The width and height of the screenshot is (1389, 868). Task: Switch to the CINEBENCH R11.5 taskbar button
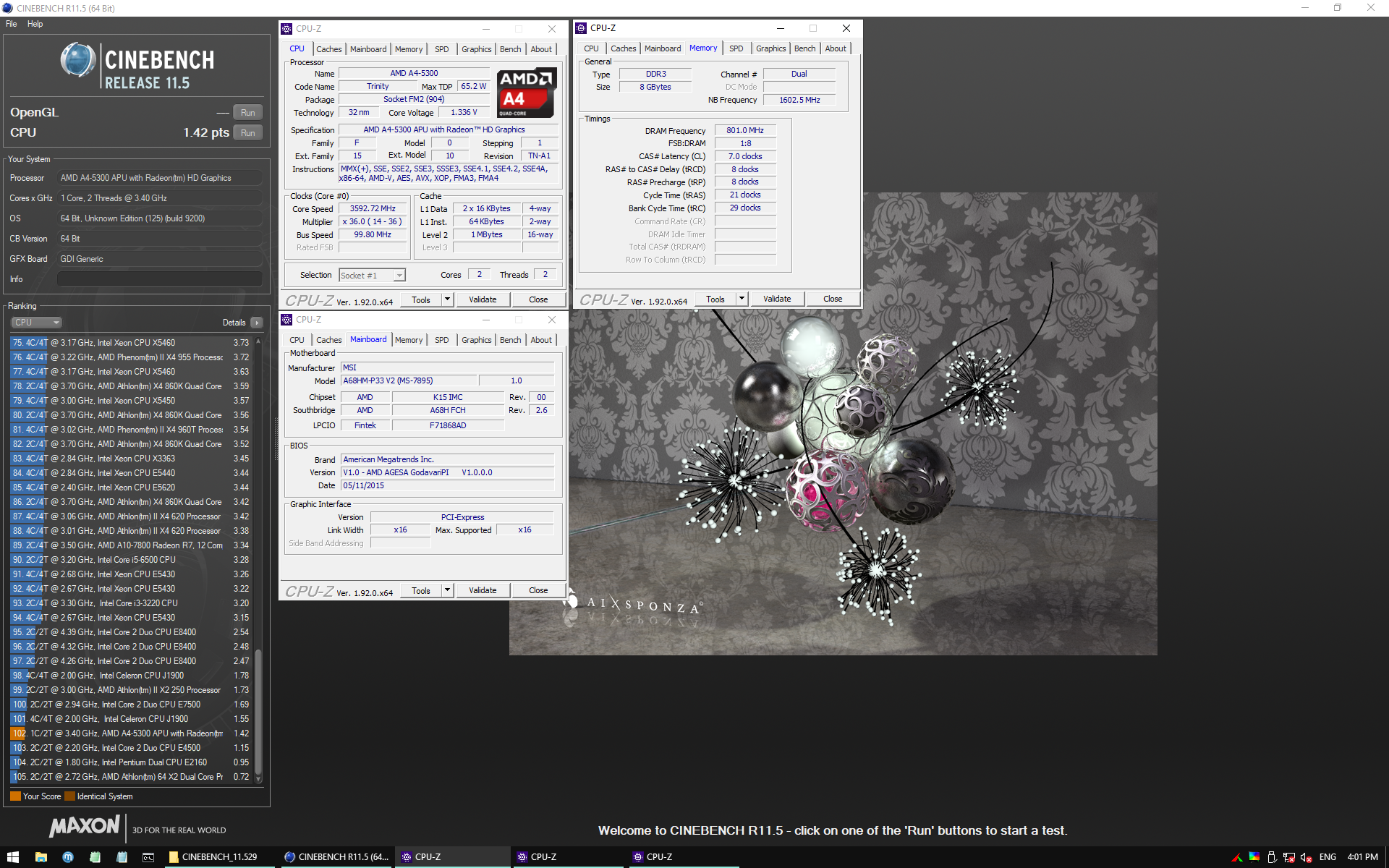(x=336, y=857)
